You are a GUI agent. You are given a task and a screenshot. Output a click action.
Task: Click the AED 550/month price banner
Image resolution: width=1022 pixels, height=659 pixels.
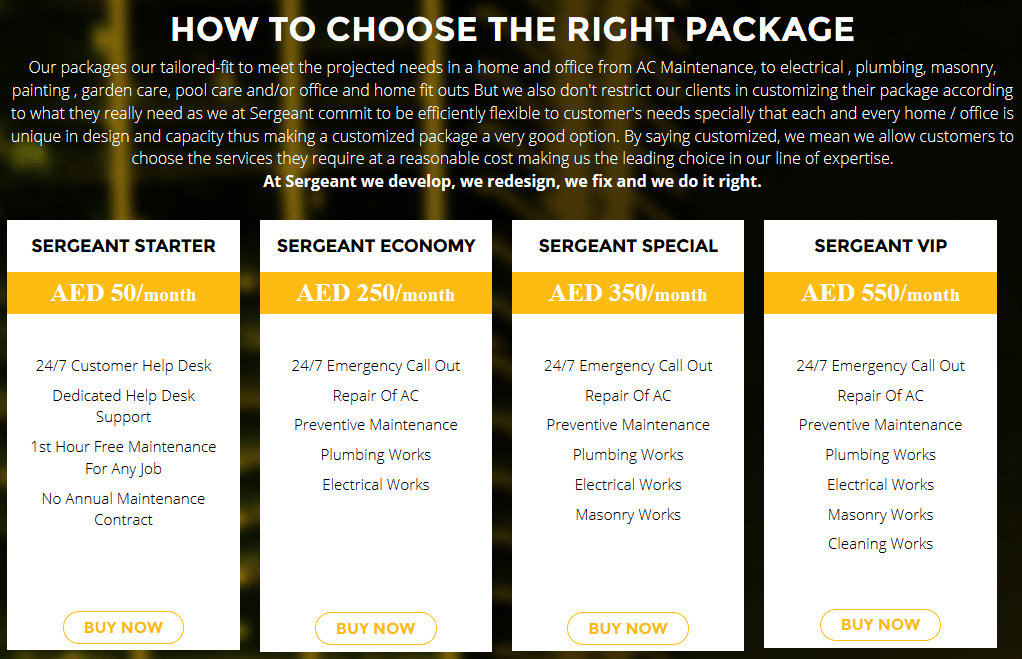tap(880, 293)
